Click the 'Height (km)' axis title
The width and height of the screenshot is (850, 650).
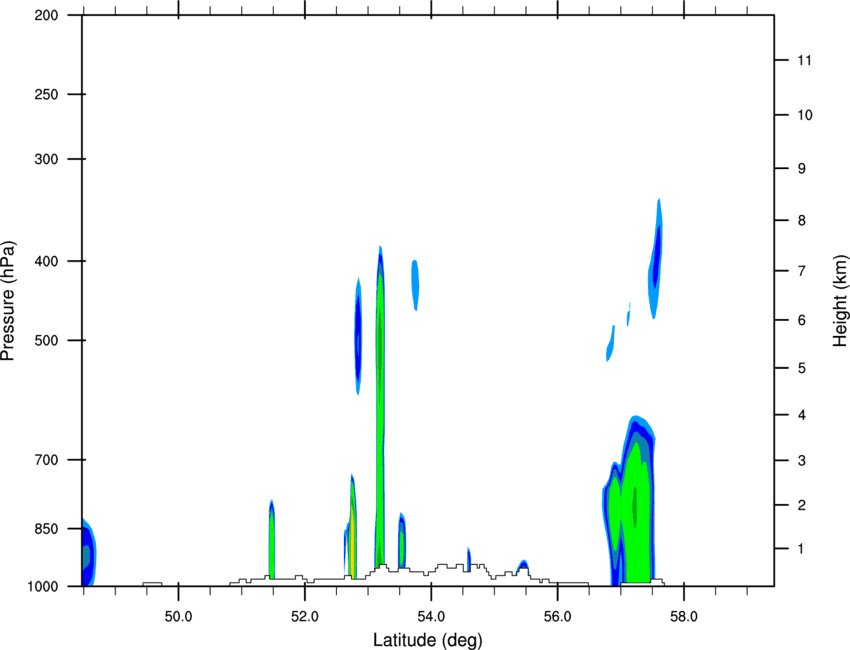tap(840, 301)
